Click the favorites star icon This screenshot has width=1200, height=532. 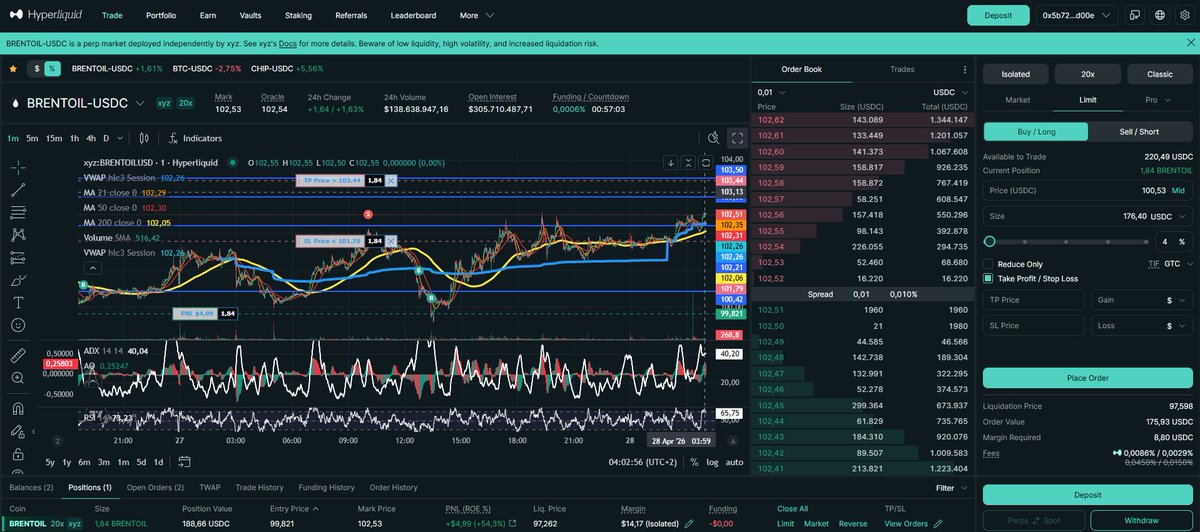[13, 68]
